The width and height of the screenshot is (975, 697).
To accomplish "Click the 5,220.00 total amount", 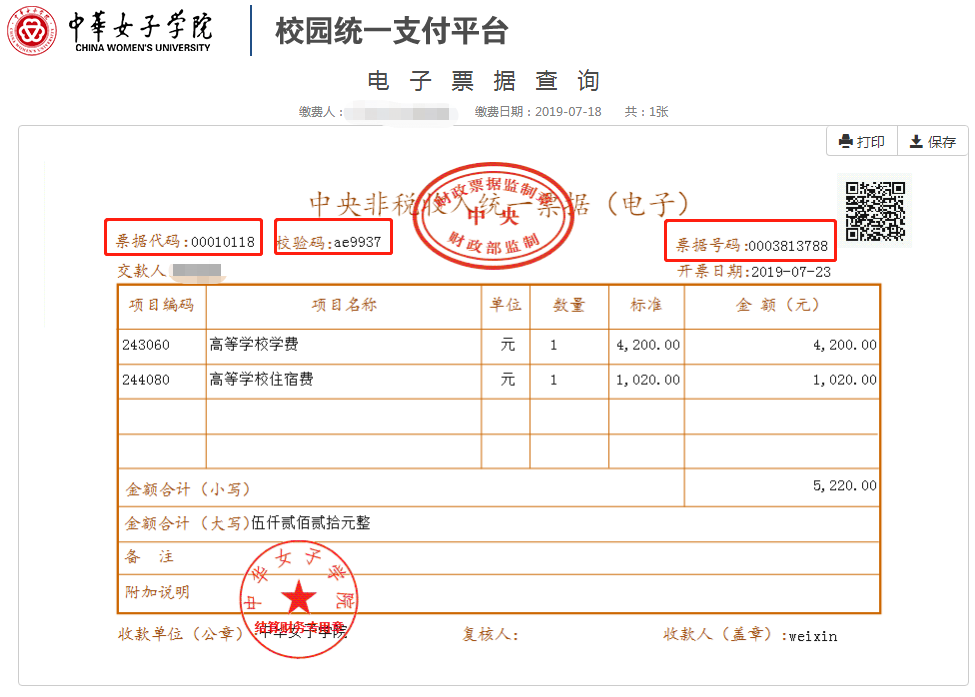I will coord(844,486).
